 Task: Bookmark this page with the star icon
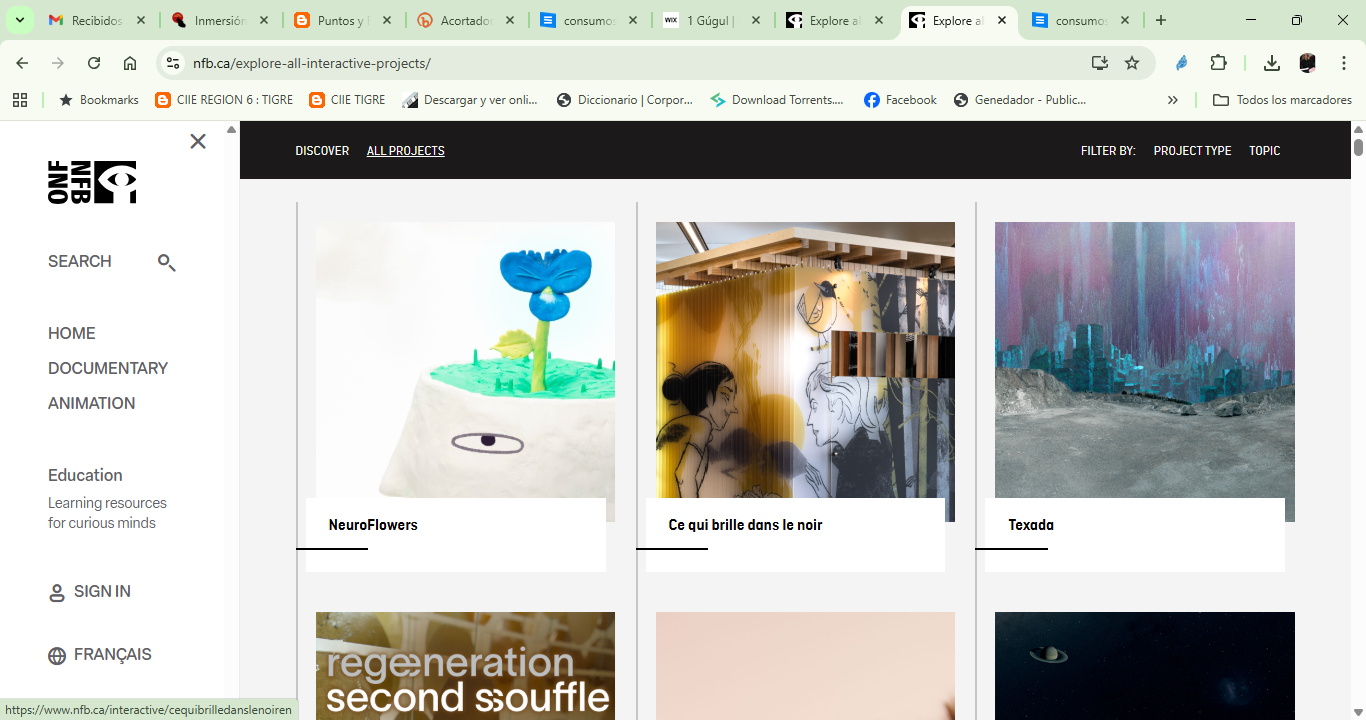click(x=1133, y=62)
